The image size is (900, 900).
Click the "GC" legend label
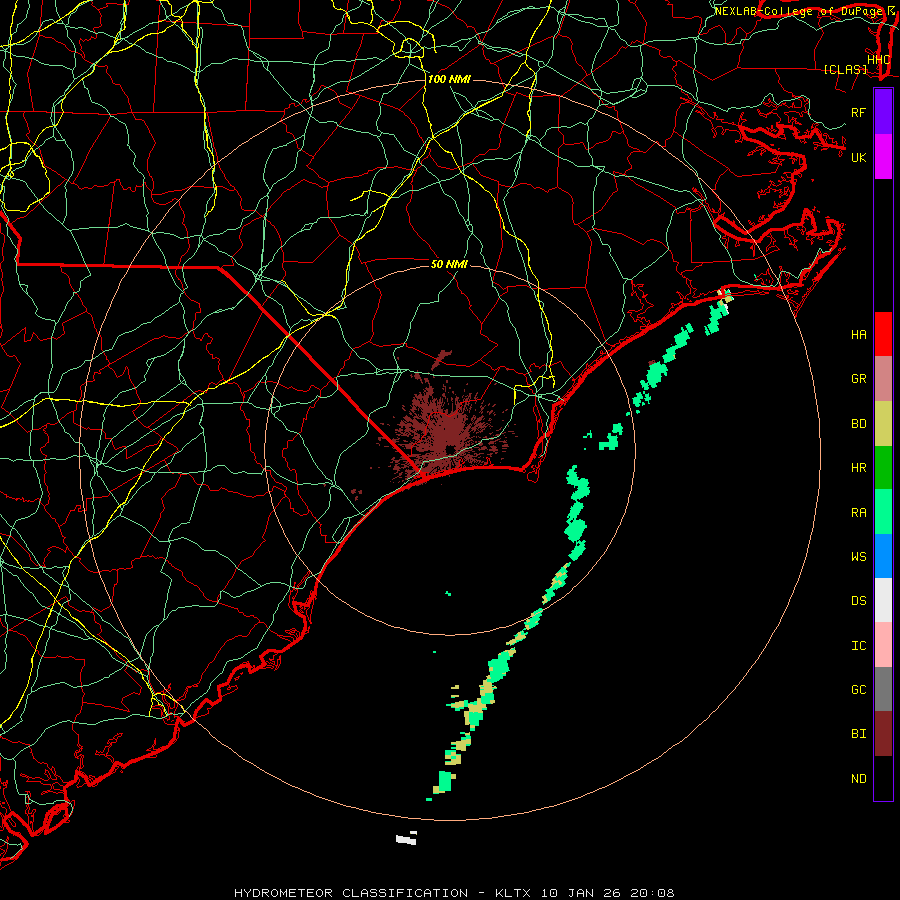tap(858, 690)
